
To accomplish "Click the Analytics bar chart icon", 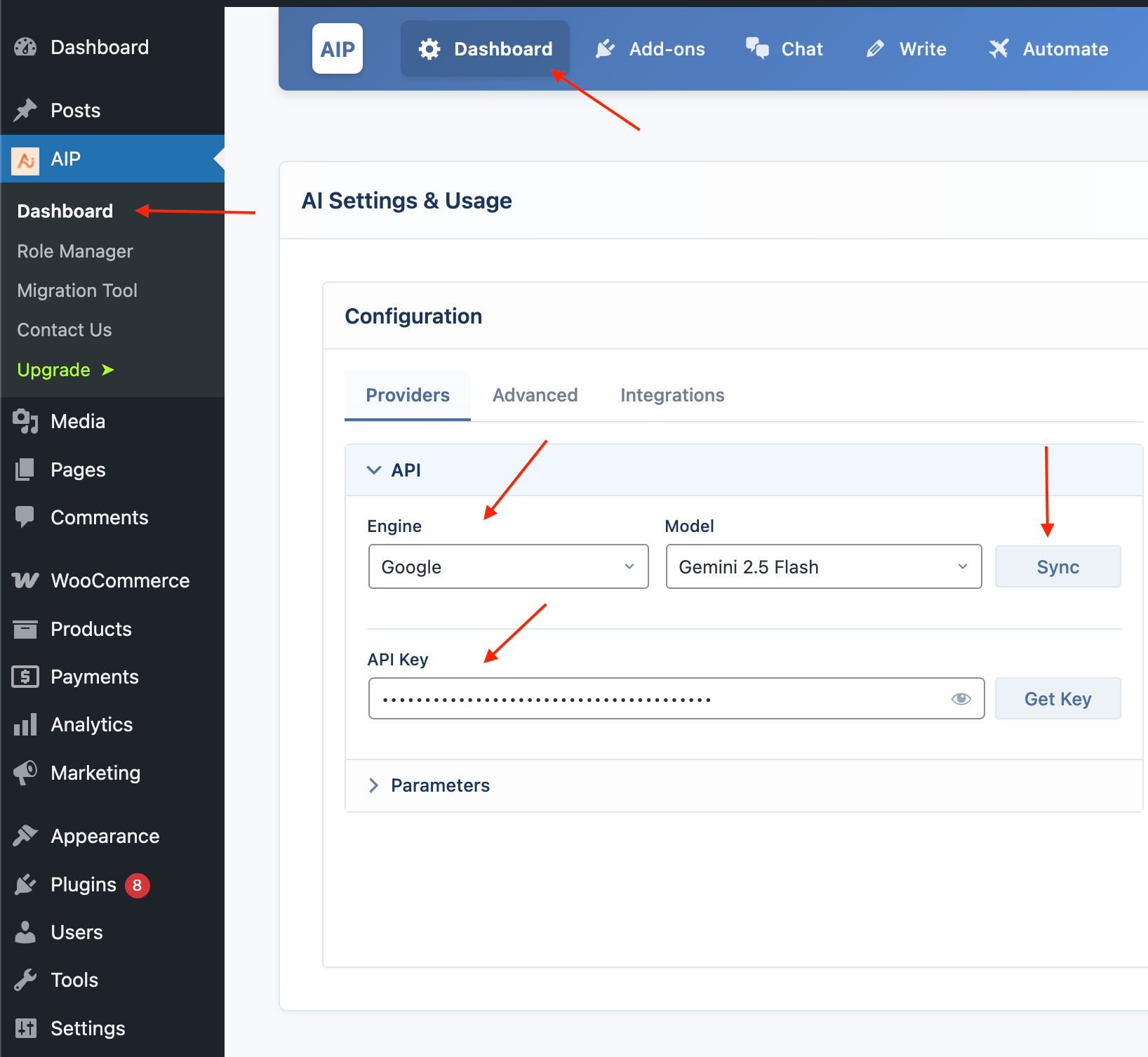I will pyautogui.click(x=25, y=724).
